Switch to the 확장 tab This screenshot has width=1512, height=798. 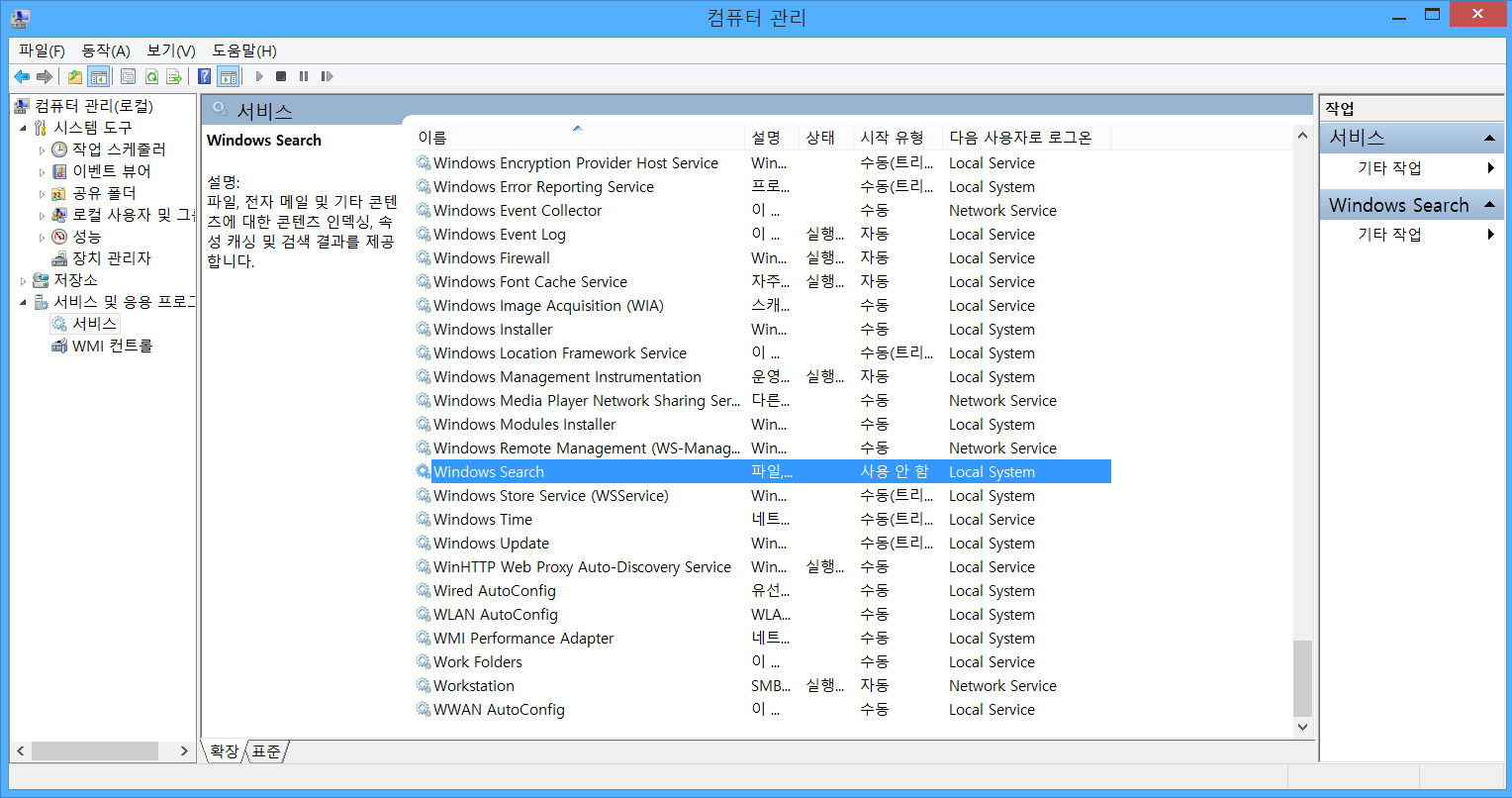coord(225,751)
